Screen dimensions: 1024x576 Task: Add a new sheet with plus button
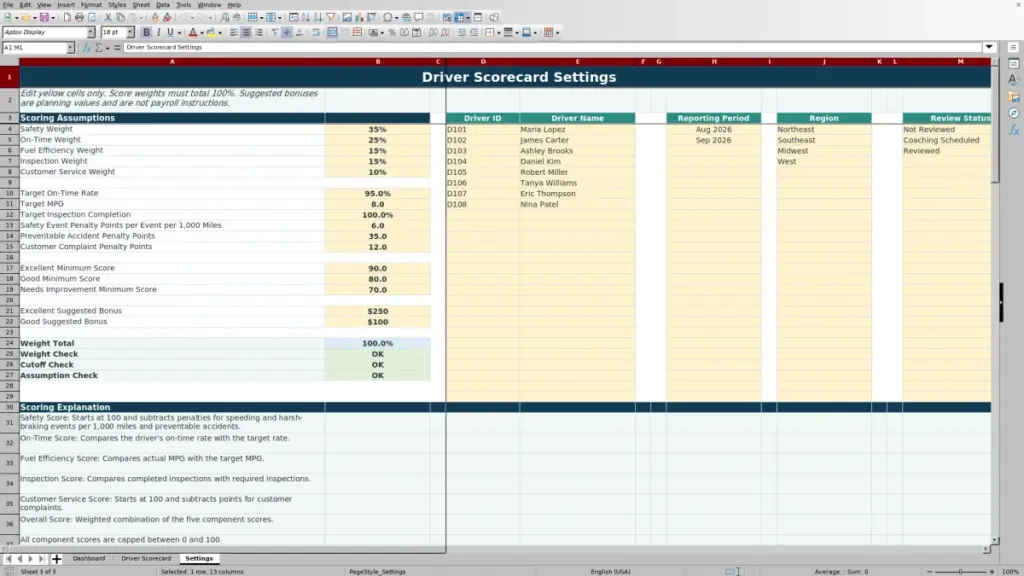pyautogui.click(x=56, y=559)
